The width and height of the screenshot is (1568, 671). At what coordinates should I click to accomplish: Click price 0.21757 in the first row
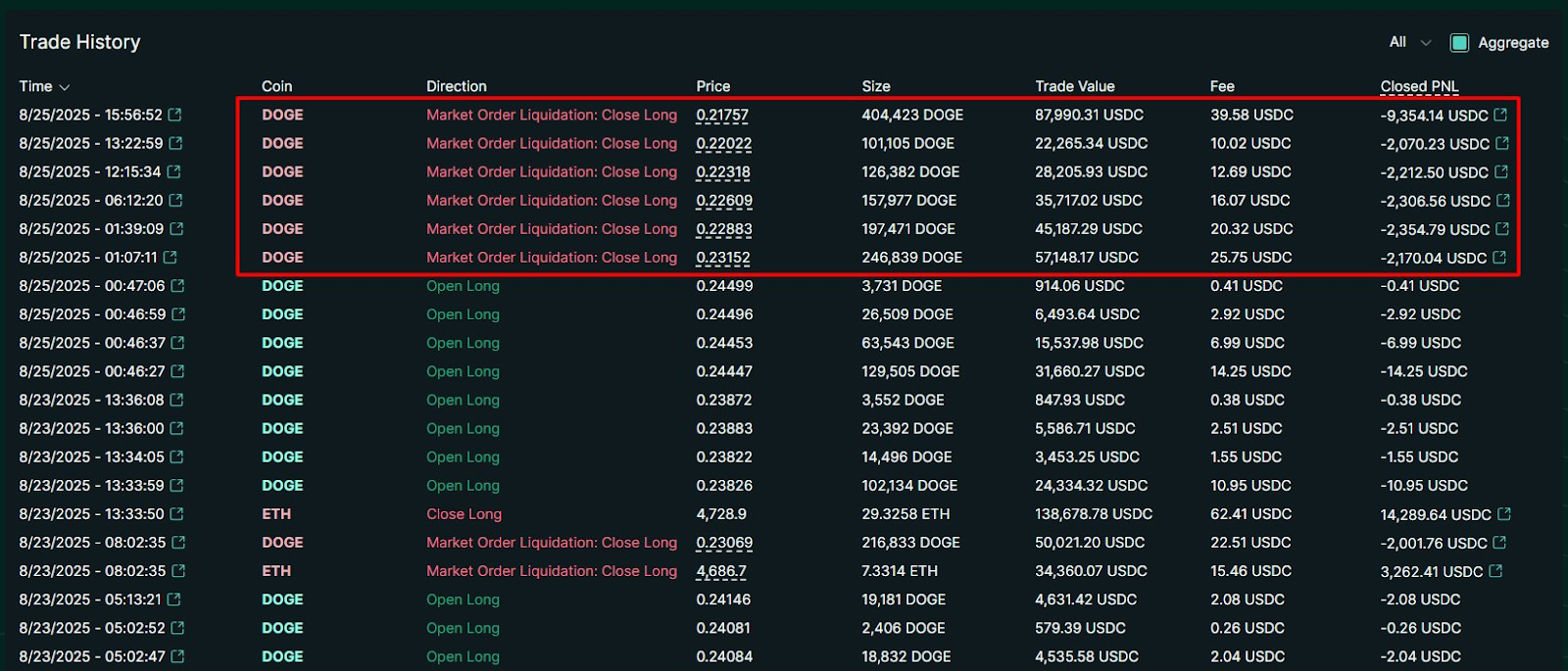click(722, 115)
